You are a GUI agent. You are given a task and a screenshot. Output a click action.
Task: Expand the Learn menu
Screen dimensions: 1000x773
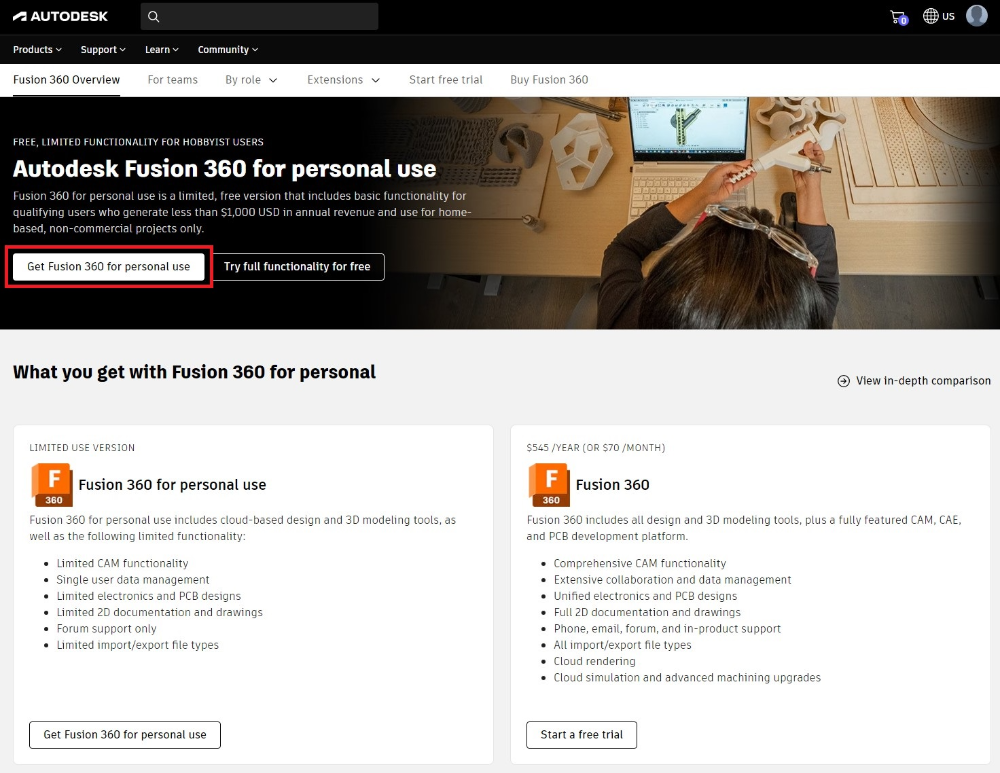point(161,50)
